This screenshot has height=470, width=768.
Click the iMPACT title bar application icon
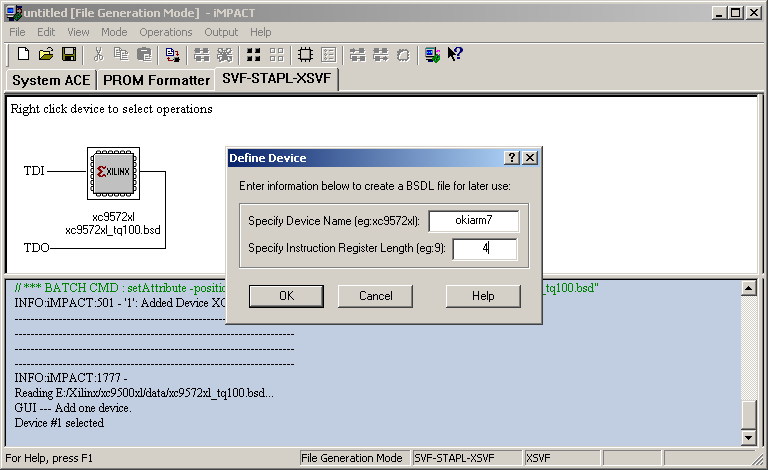(x=14, y=13)
